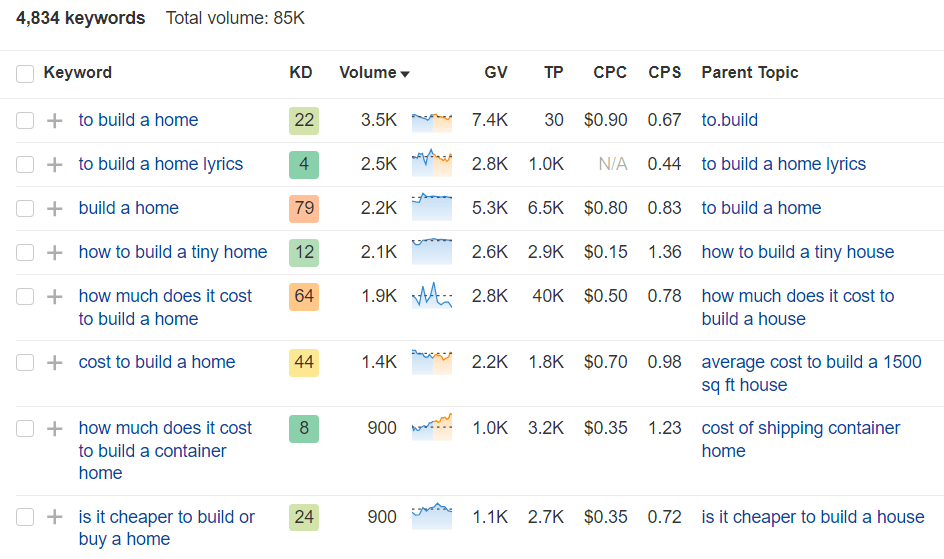Click the Keyword column header

78,72
